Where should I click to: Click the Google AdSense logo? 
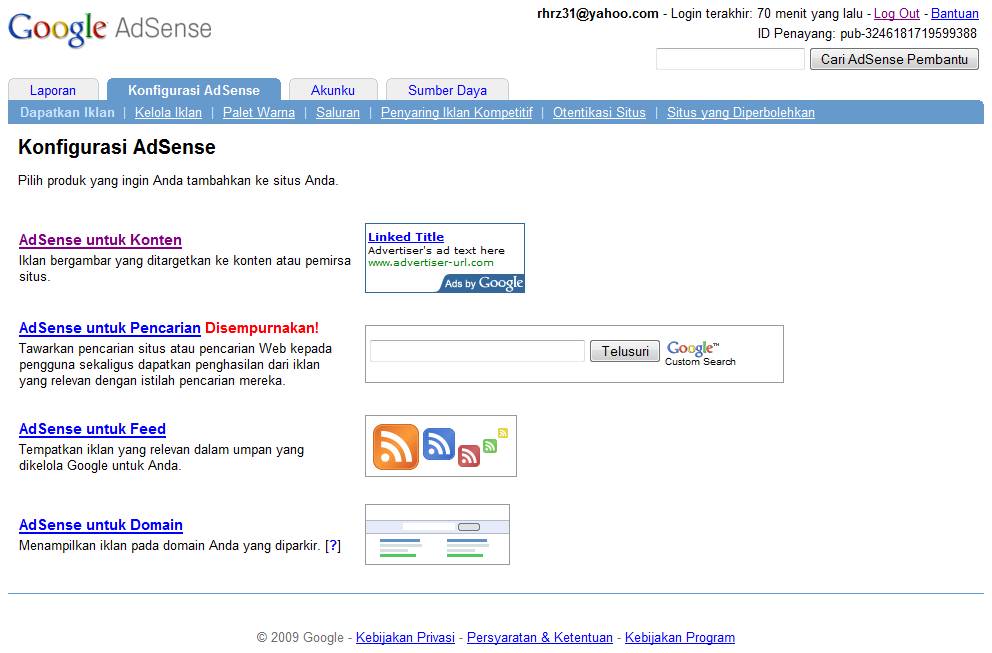pos(110,28)
